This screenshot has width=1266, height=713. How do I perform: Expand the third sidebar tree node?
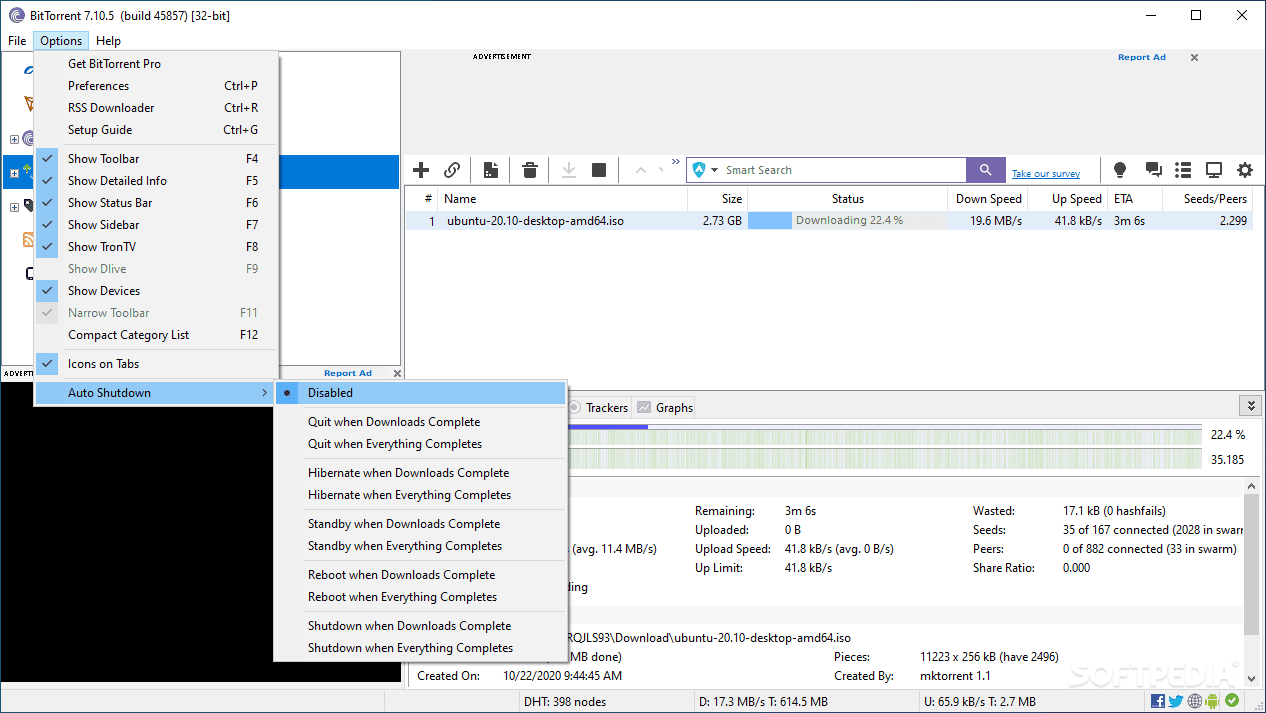pos(14,207)
